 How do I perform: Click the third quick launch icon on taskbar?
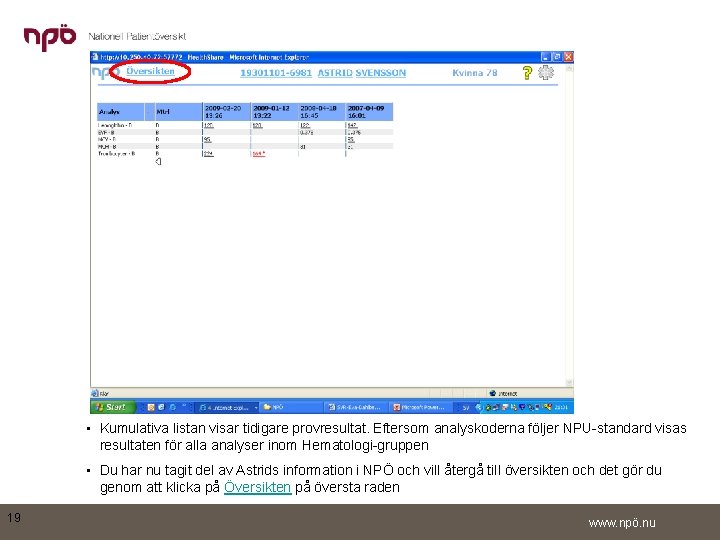tap(173, 407)
